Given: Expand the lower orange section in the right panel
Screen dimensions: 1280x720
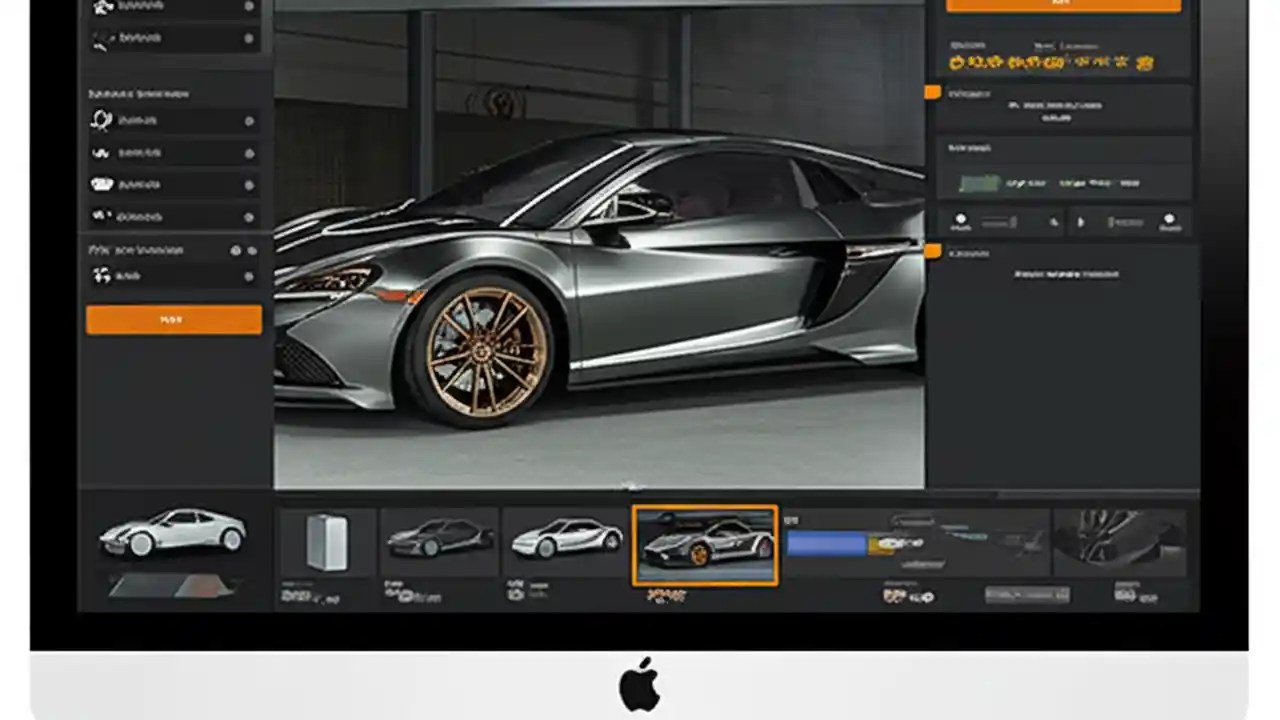Looking at the screenshot, I should pos(932,252).
